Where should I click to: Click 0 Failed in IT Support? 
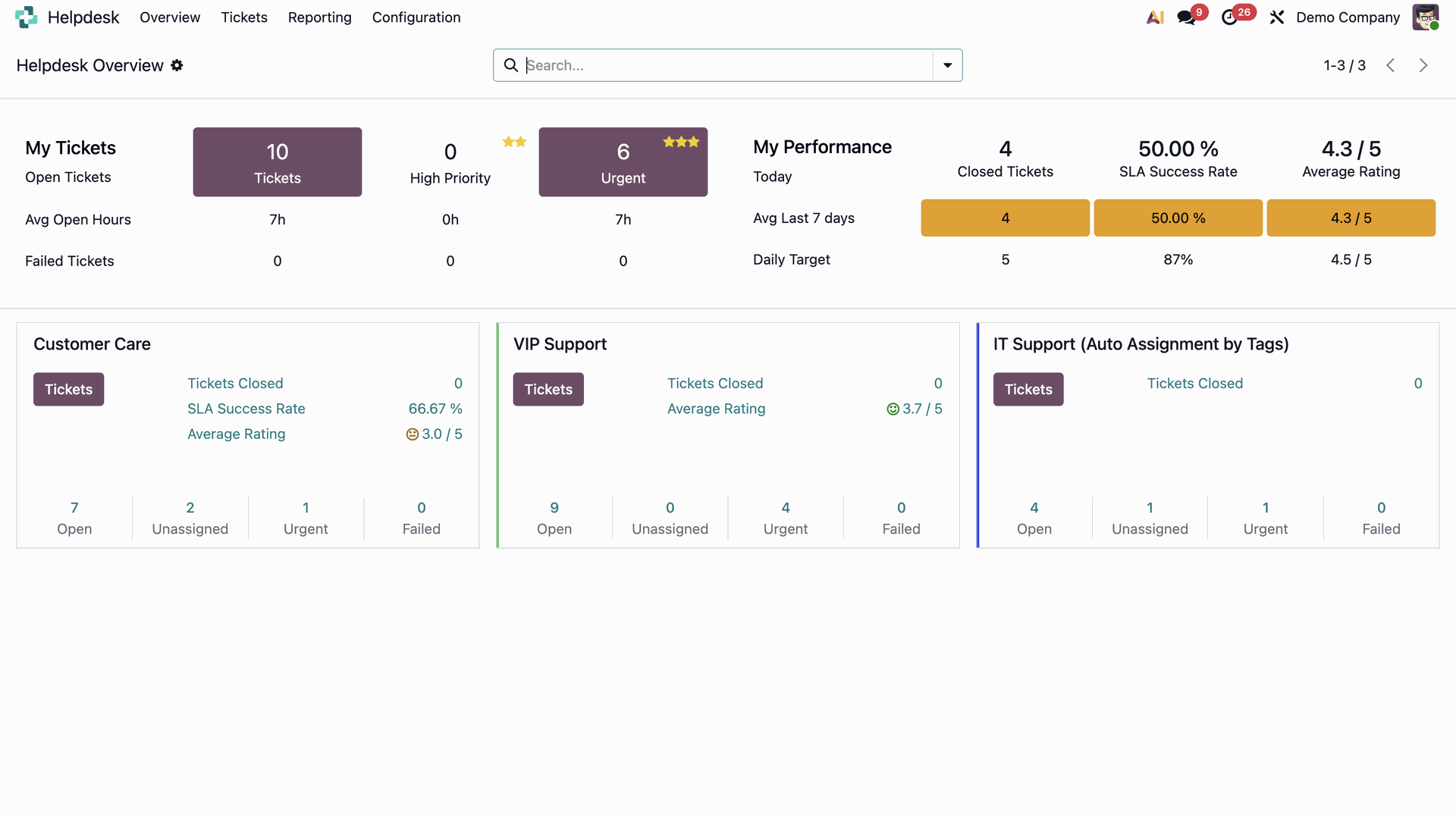pyautogui.click(x=1382, y=519)
